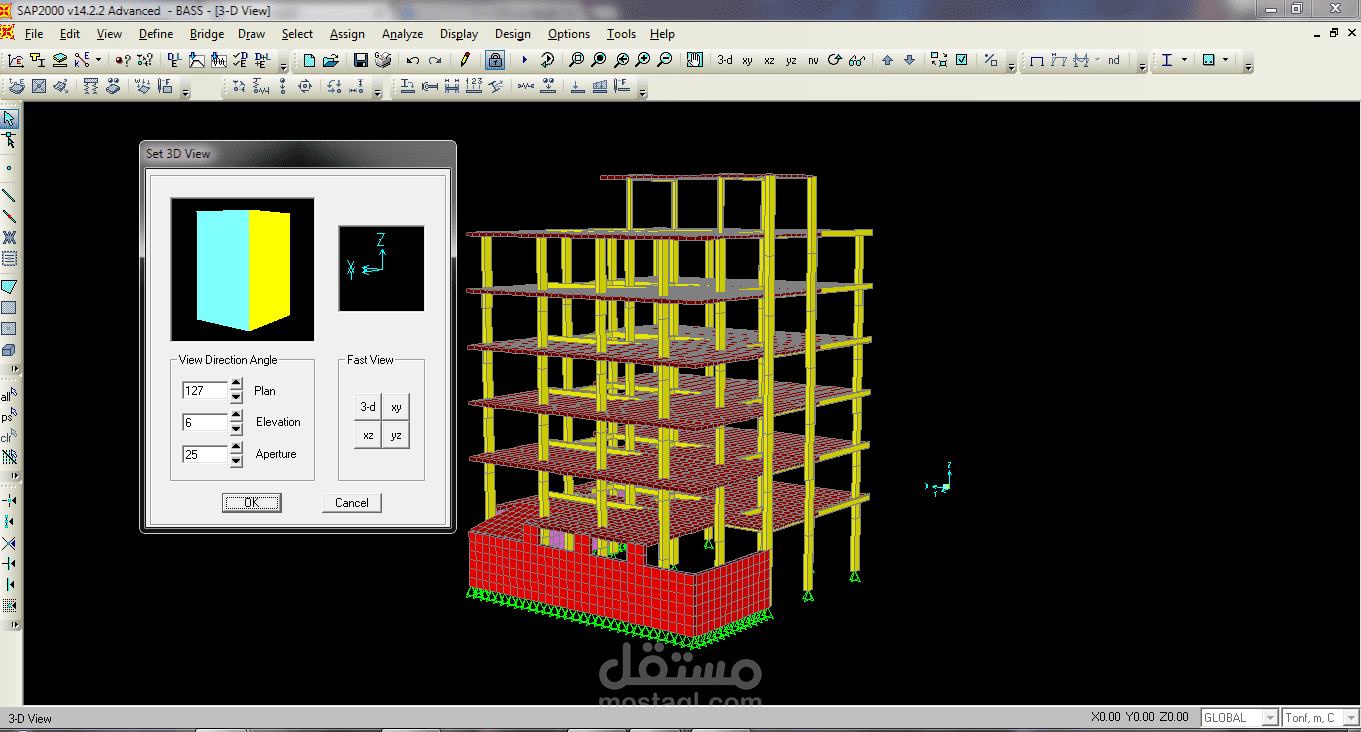Open the File menu
The width and height of the screenshot is (1361, 732).
tap(34, 34)
